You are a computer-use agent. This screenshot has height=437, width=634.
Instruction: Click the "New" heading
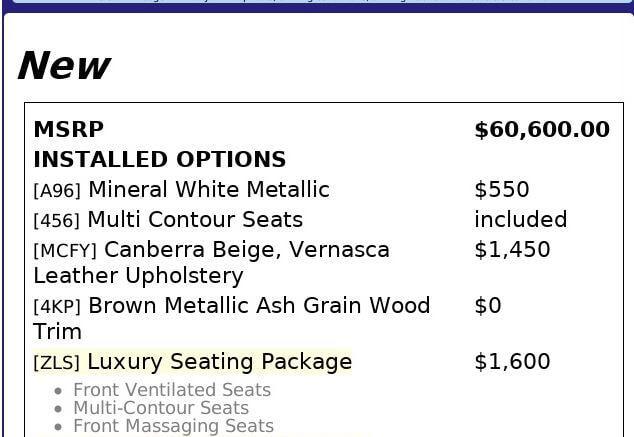[63, 66]
